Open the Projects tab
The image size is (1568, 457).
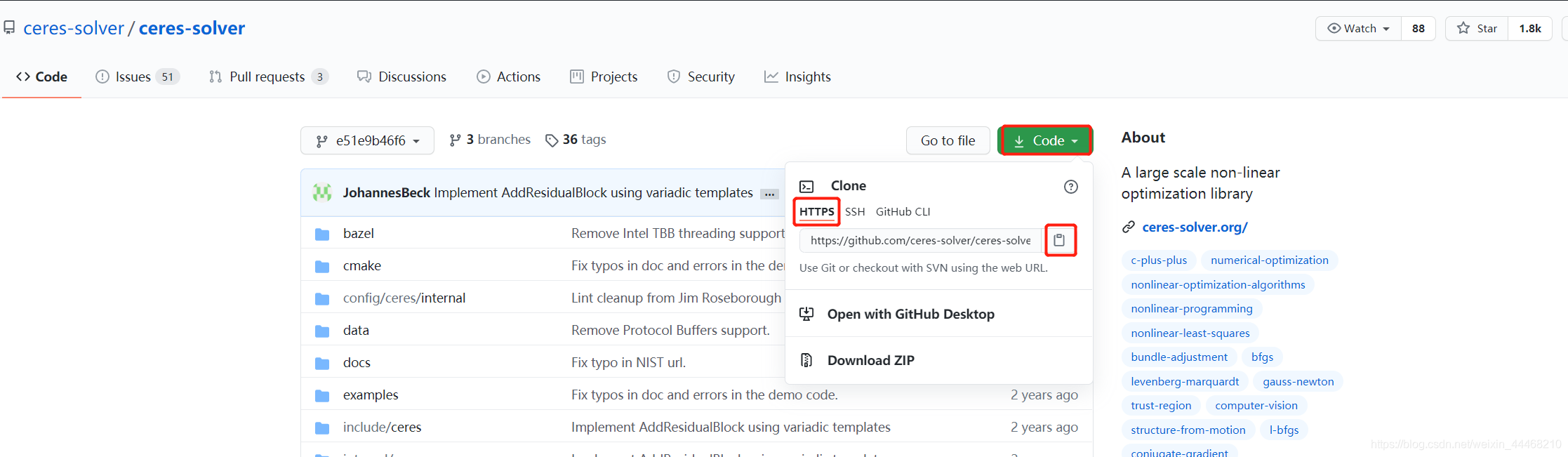[604, 77]
